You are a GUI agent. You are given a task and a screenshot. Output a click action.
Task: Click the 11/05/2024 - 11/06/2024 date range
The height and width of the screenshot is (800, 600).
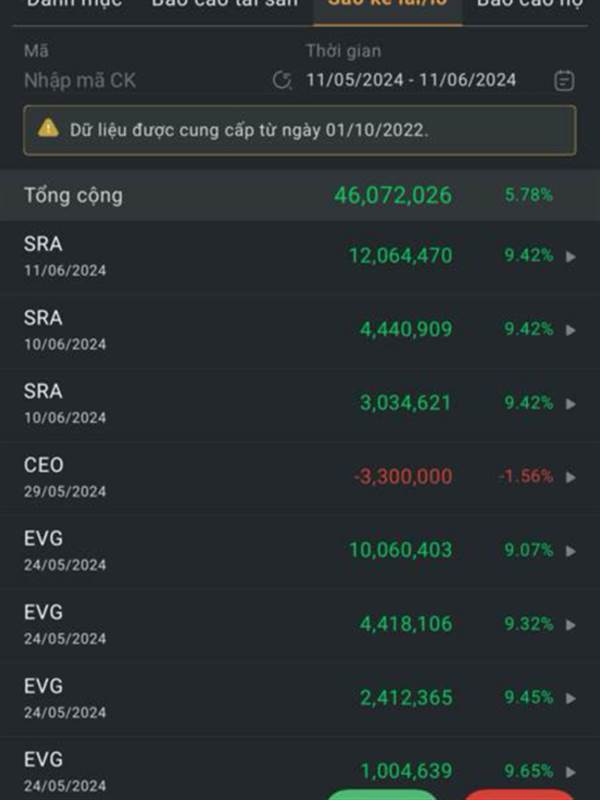(x=411, y=81)
